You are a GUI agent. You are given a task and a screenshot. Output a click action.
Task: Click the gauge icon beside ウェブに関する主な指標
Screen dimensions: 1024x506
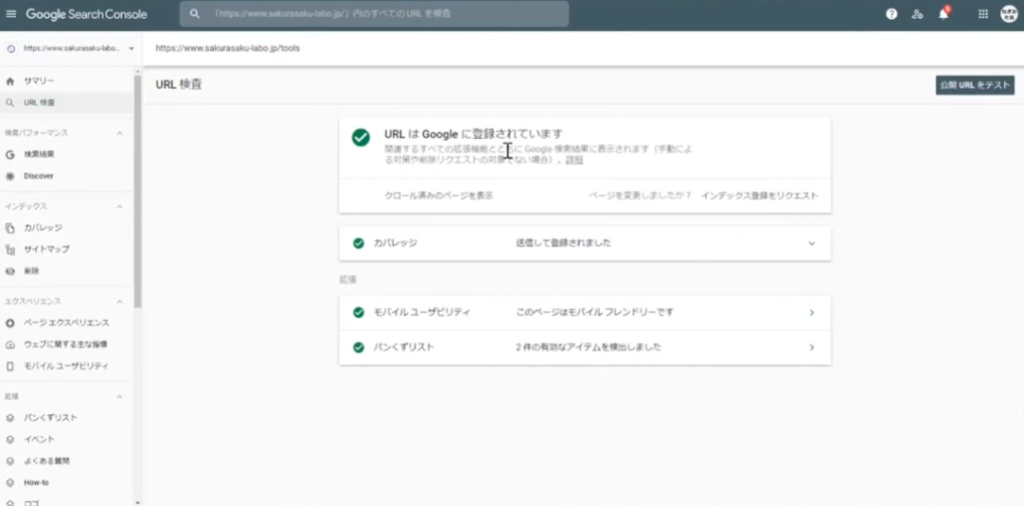pyautogui.click(x=10, y=345)
